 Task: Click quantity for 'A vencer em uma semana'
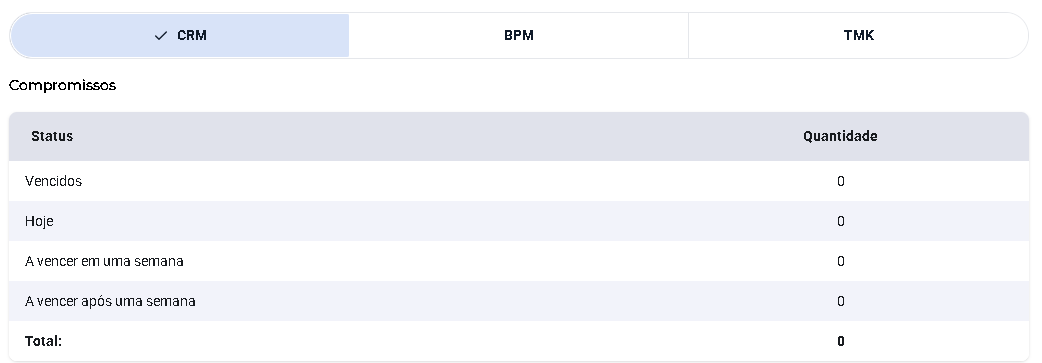(841, 261)
